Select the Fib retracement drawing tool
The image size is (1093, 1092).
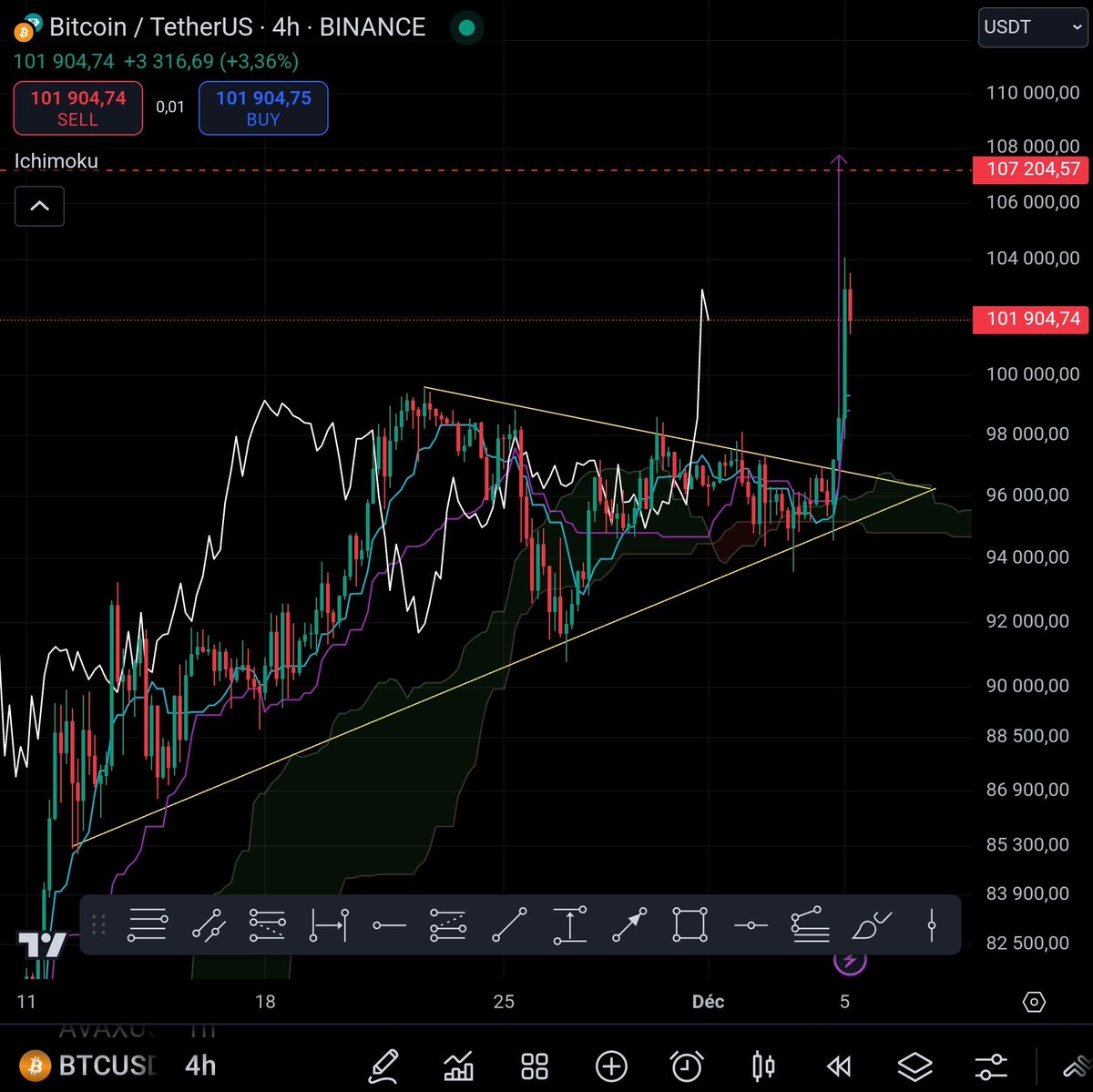click(x=148, y=925)
